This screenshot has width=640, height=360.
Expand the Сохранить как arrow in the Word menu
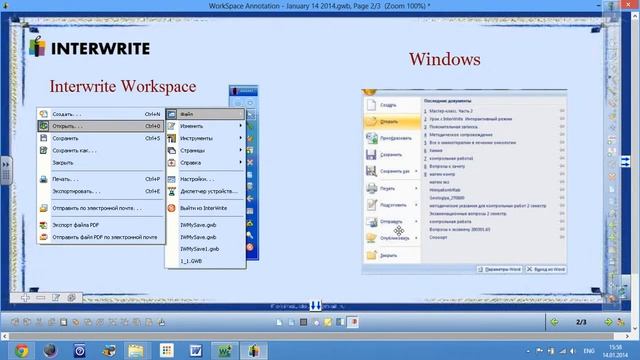click(x=416, y=171)
